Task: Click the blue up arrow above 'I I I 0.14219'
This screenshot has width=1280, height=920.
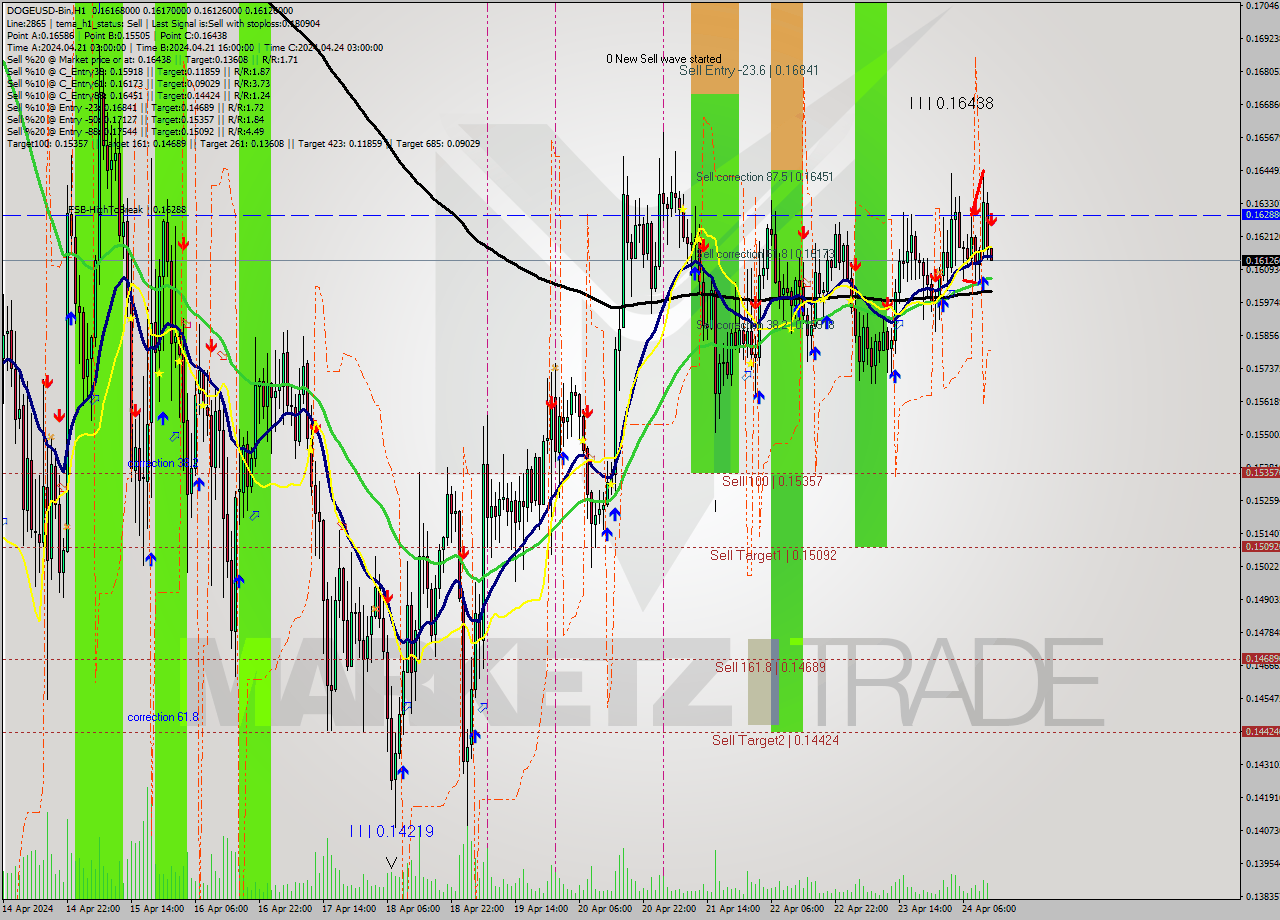Action: [x=402, y=771]
